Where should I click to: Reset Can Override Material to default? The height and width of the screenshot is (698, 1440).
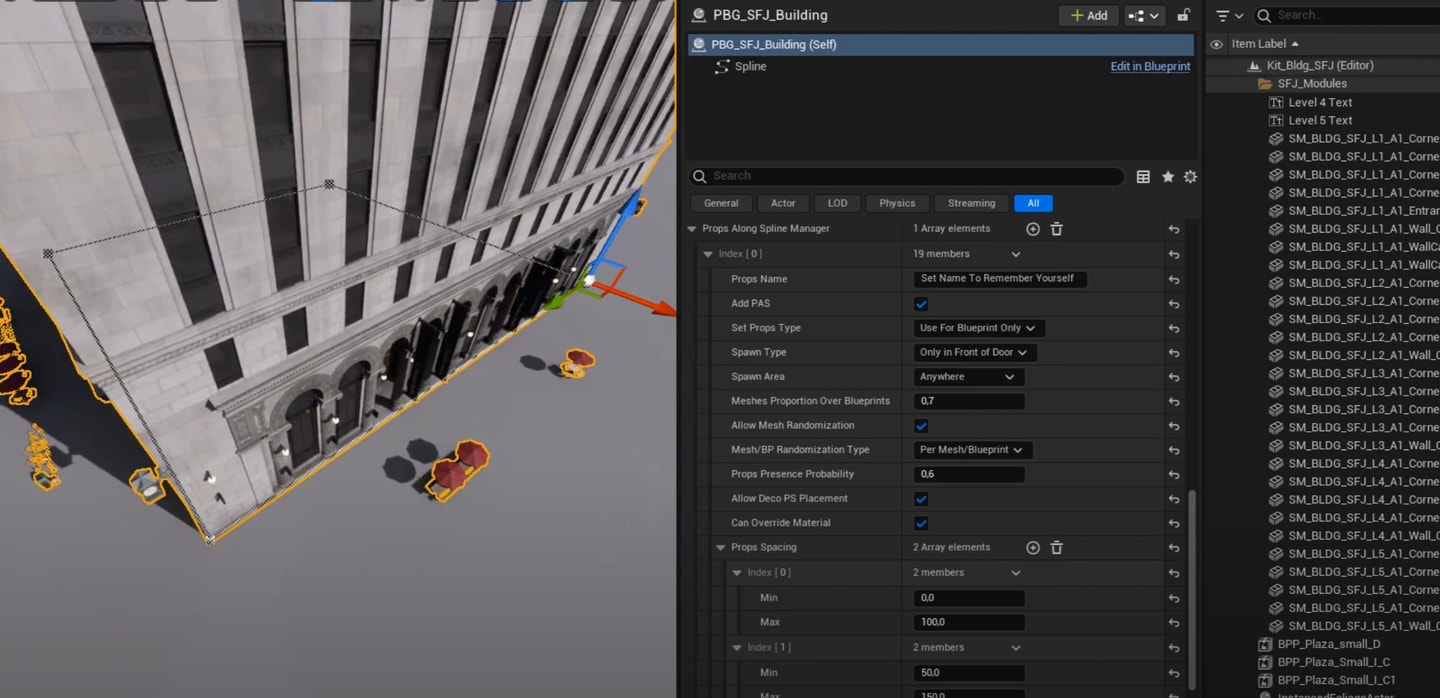tap(1174, 524)
